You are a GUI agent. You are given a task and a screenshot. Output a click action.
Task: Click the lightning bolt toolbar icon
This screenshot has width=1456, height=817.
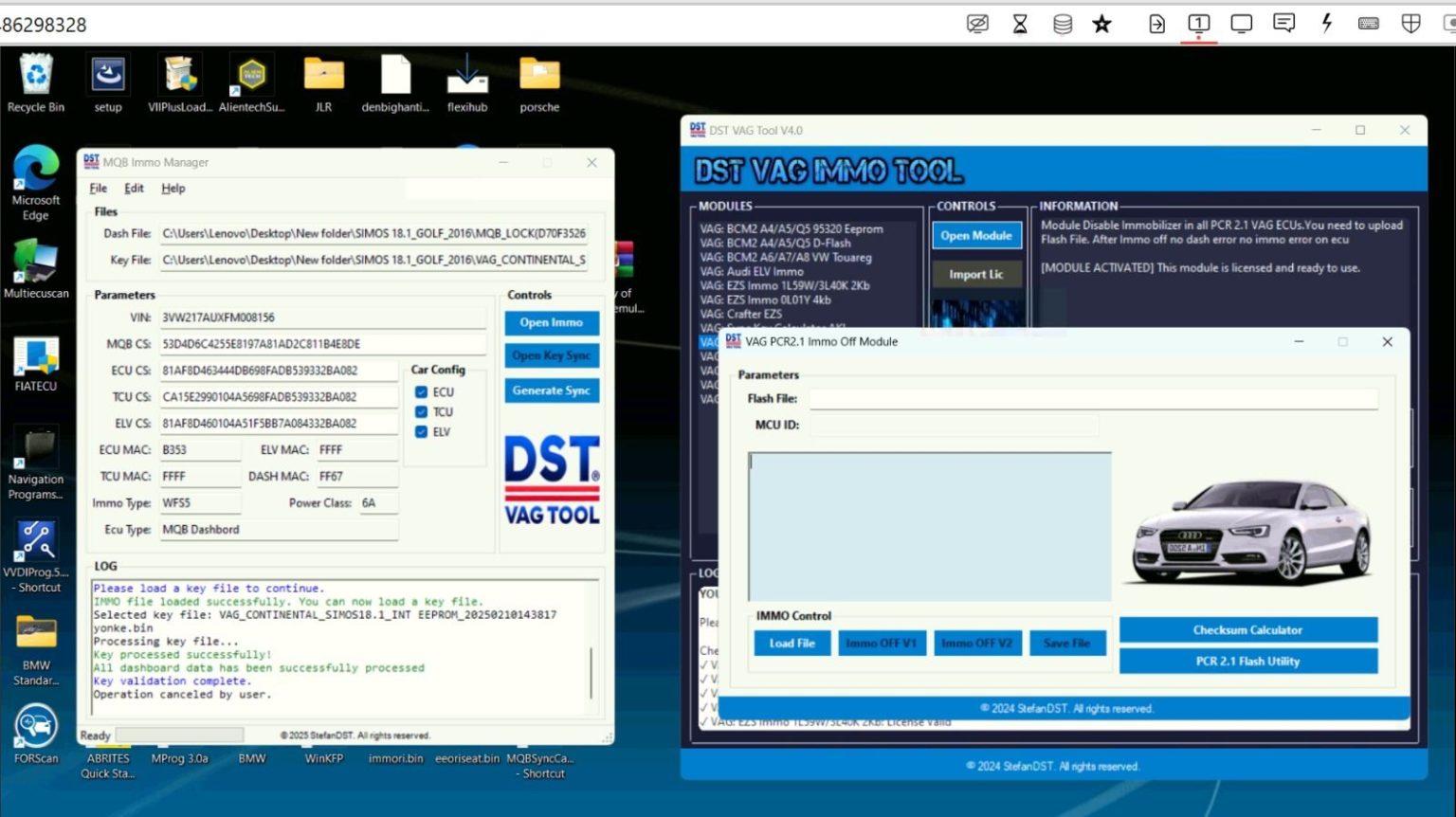(x=1326, y=24)
